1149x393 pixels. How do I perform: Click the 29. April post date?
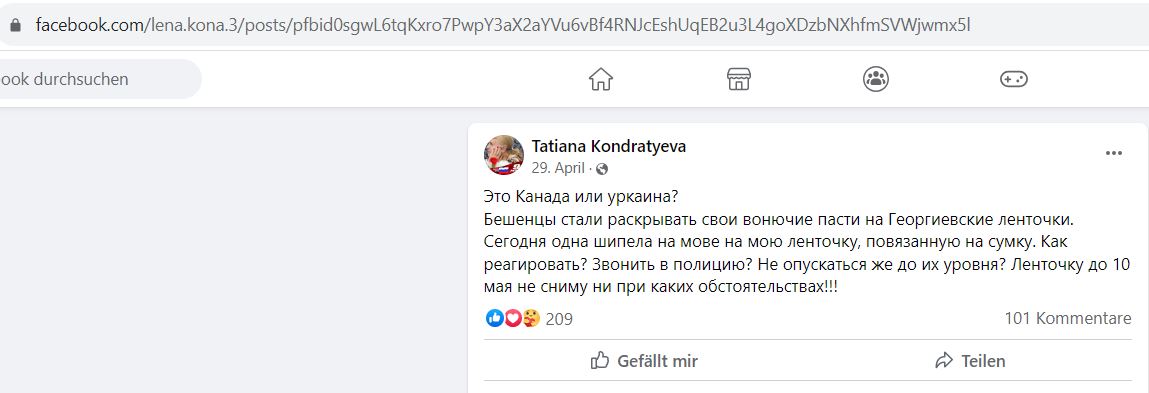coord(558,169)
